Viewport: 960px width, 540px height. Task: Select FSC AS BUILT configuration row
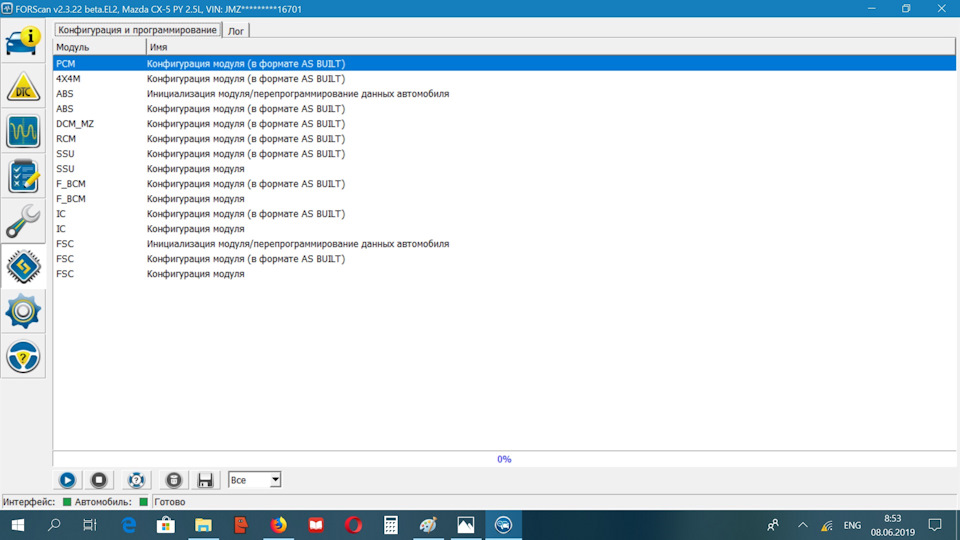[504, 259]
